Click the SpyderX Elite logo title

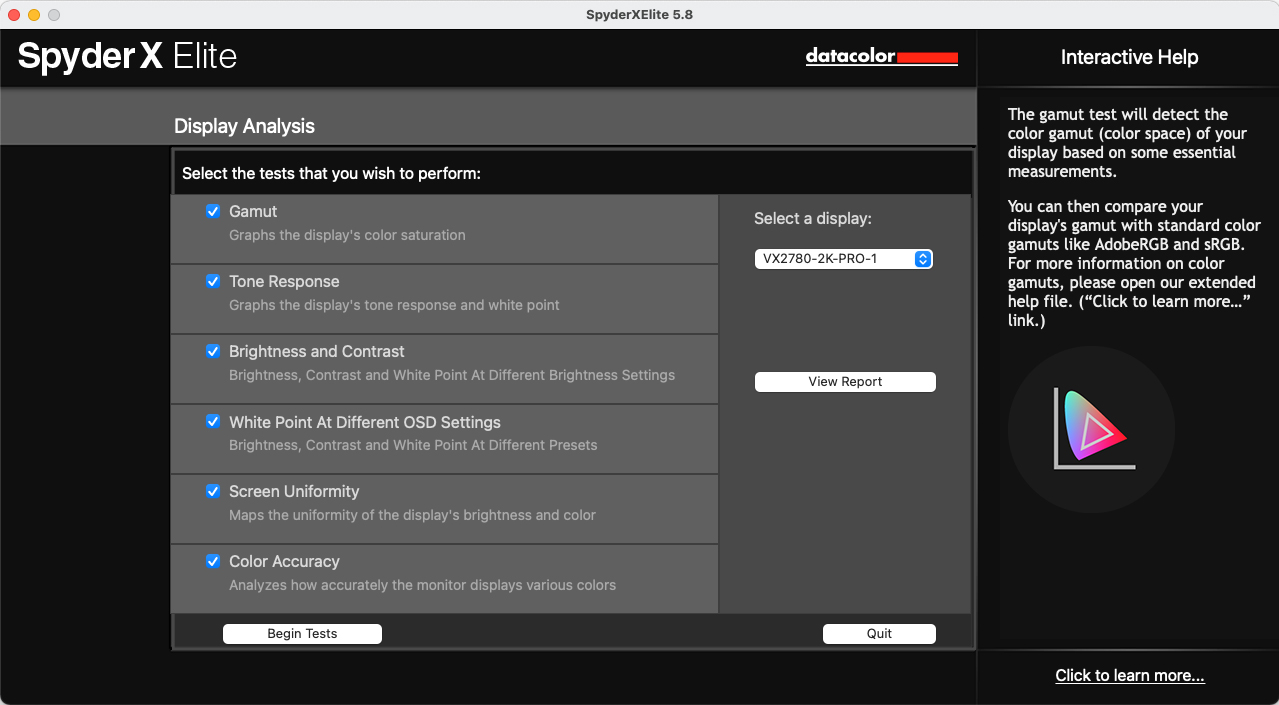click(x=127, y=56)
